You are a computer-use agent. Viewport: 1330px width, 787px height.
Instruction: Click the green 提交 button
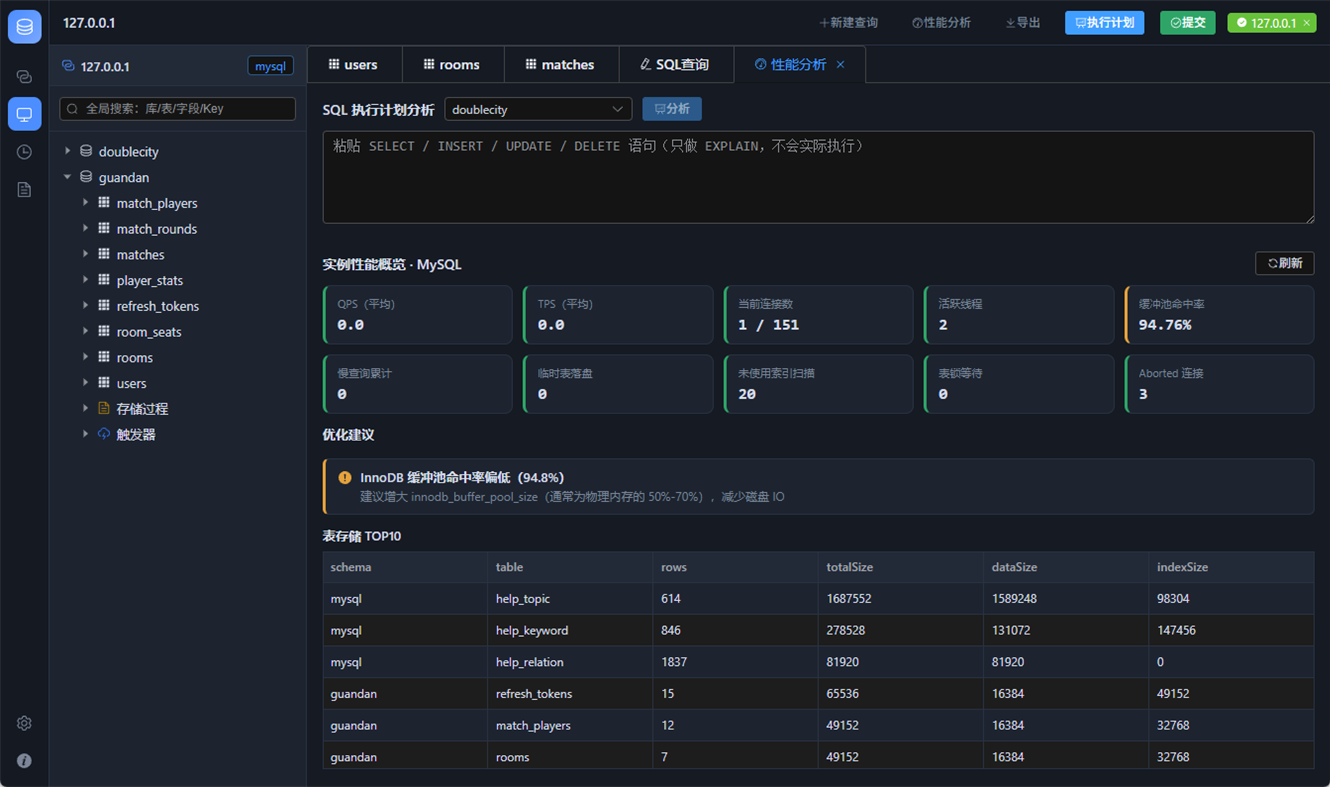pyautogui.click(x=1187, y=23)
